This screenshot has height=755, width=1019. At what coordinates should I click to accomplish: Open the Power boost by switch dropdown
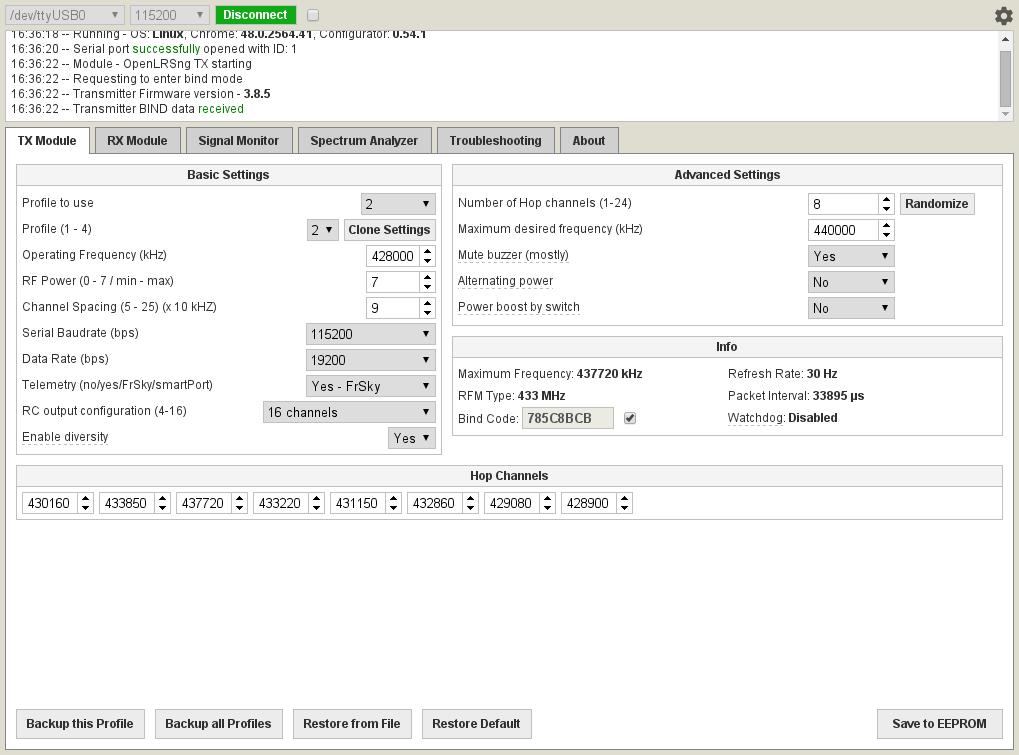(x=851, y=308)
